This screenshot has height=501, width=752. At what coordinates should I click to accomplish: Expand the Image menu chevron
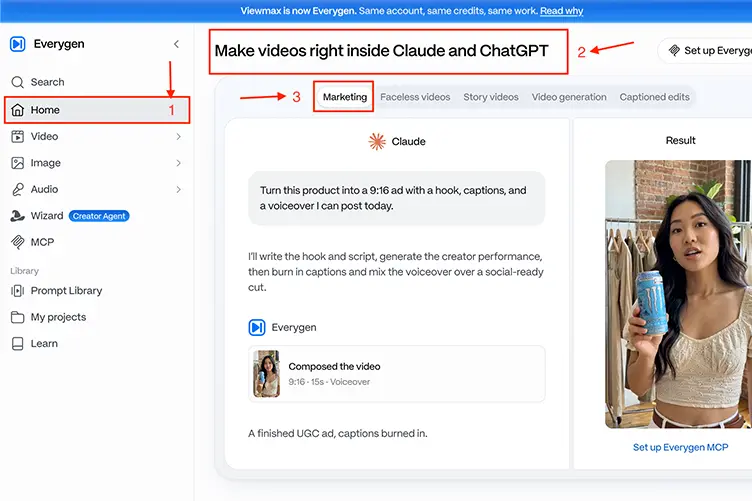tap(178, 163)
